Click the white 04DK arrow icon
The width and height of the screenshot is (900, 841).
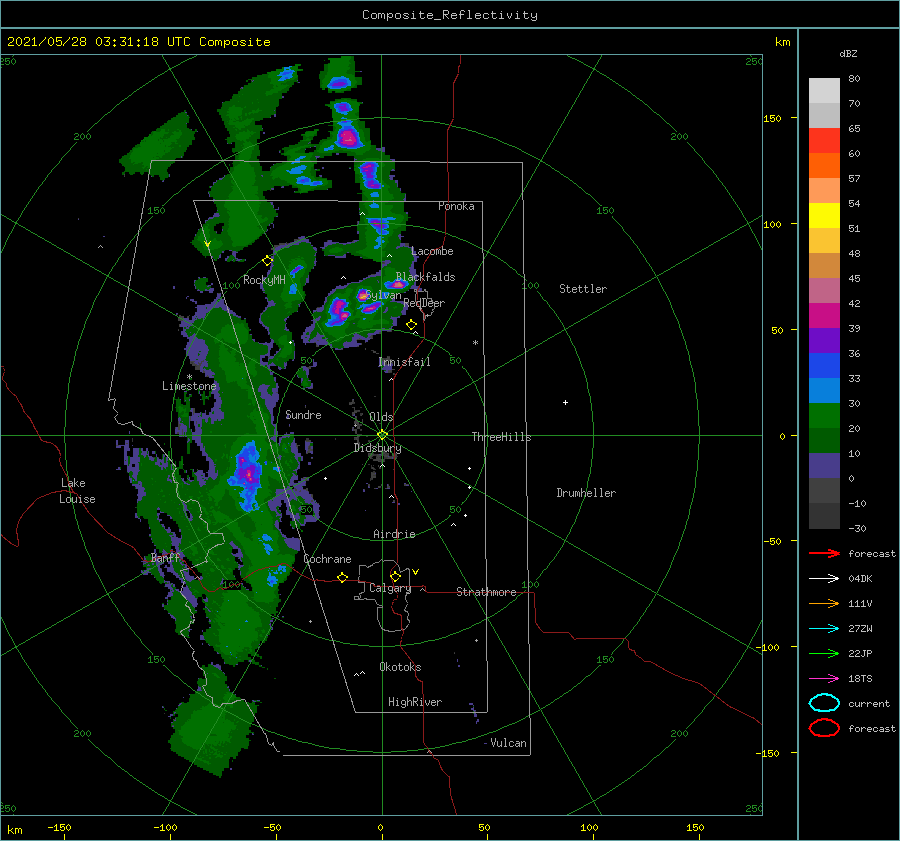(824, 578)
